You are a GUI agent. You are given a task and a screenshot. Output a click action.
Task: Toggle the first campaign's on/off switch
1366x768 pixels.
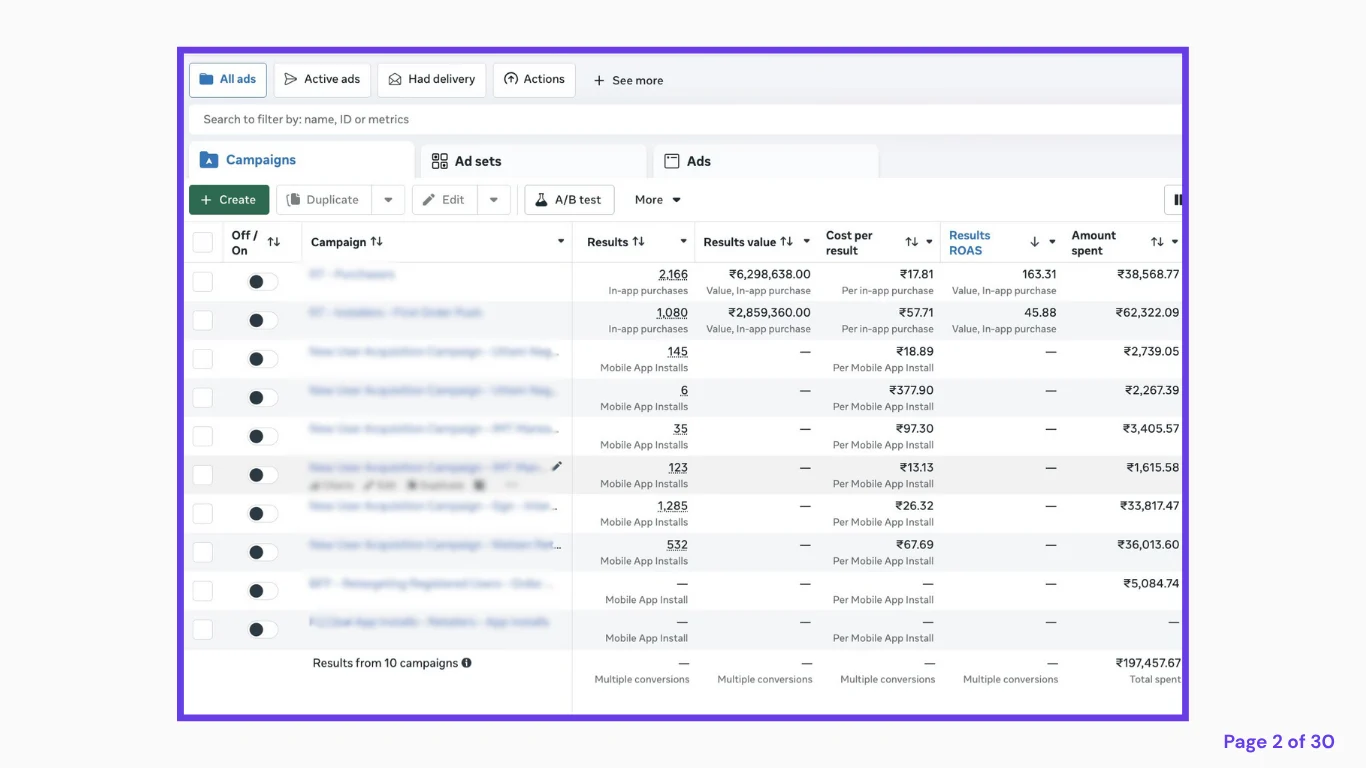coord(263,282)
